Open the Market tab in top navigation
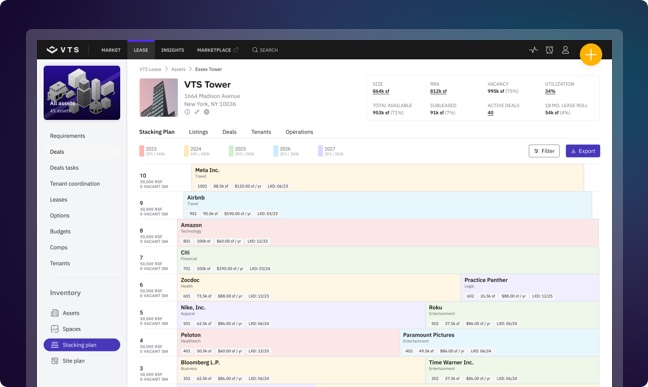 111,50
